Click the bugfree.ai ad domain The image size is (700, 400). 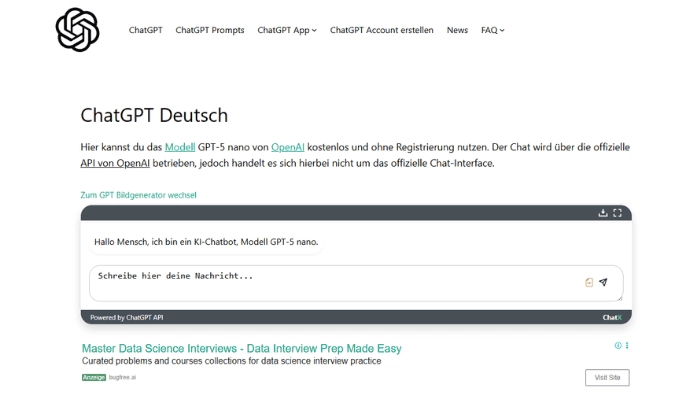122,377
